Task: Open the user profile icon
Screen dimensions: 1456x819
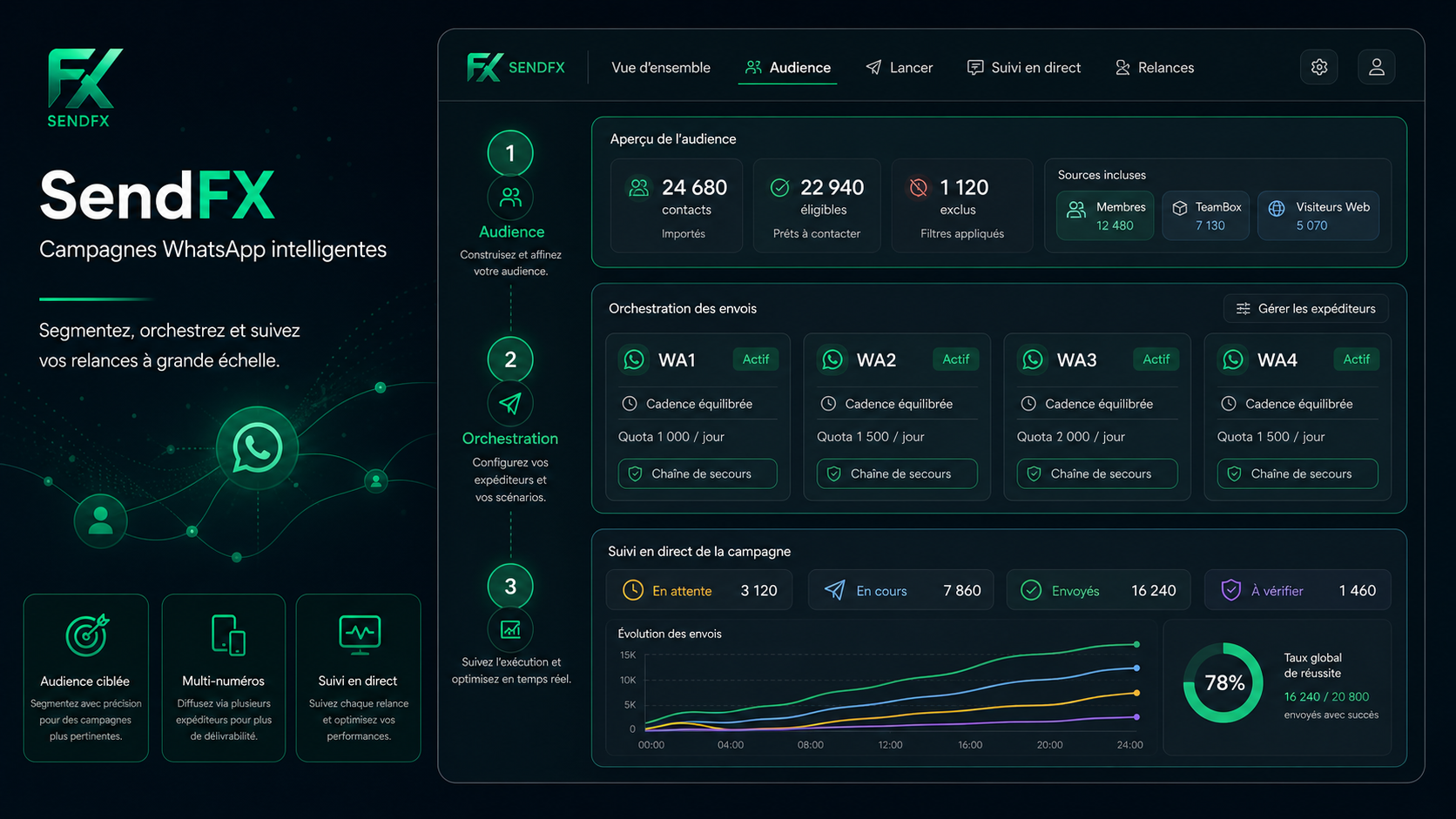Action: [1377, 67]
